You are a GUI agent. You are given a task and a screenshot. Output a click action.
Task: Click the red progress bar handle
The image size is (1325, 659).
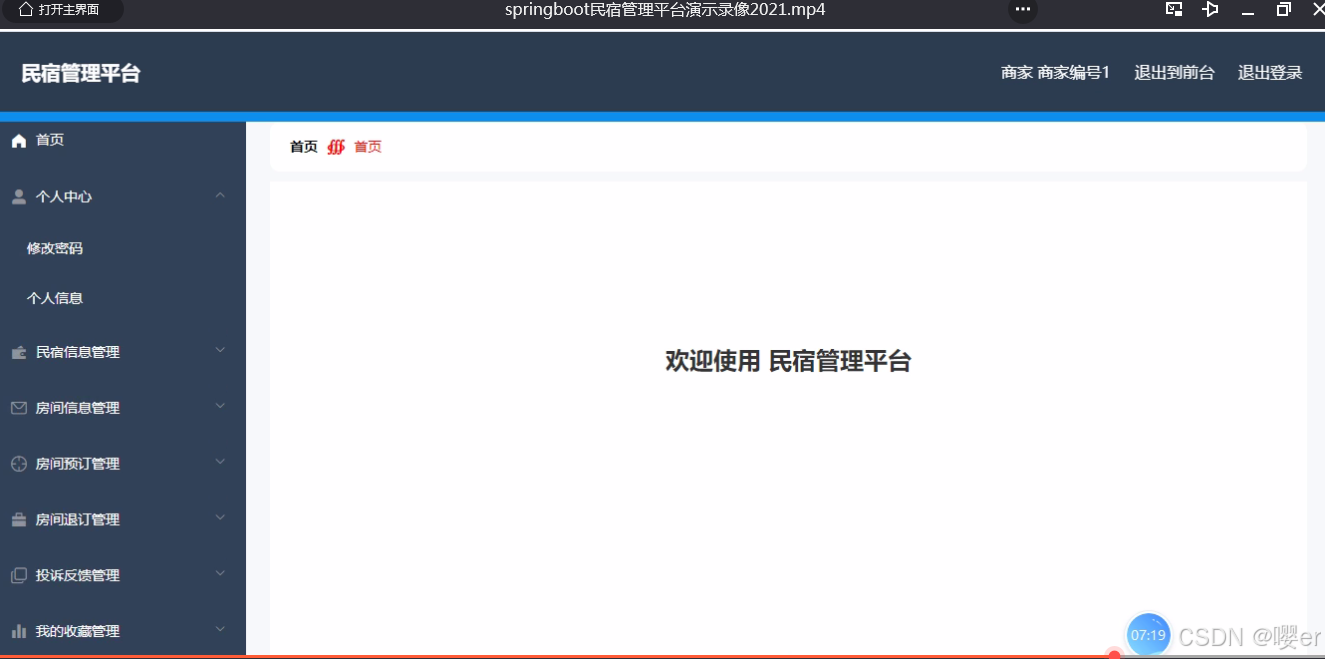click(1114, 655)
